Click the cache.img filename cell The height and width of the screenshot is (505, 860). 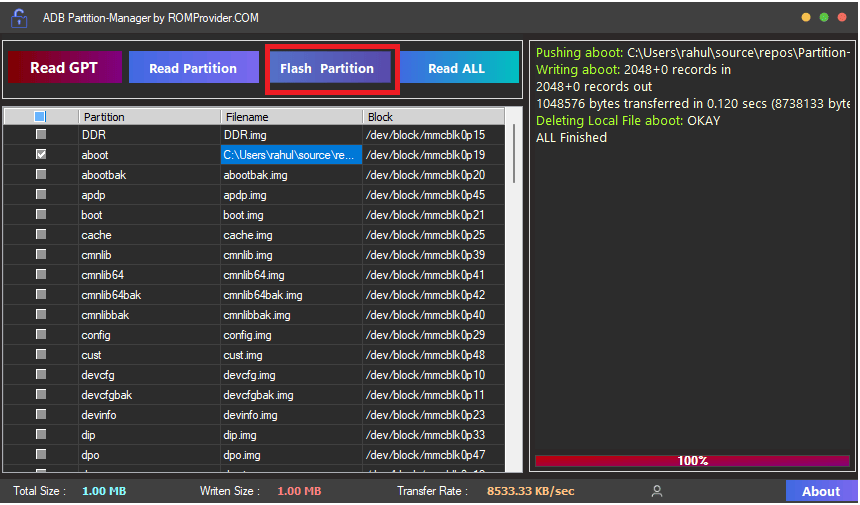click(x=291, y=235)
